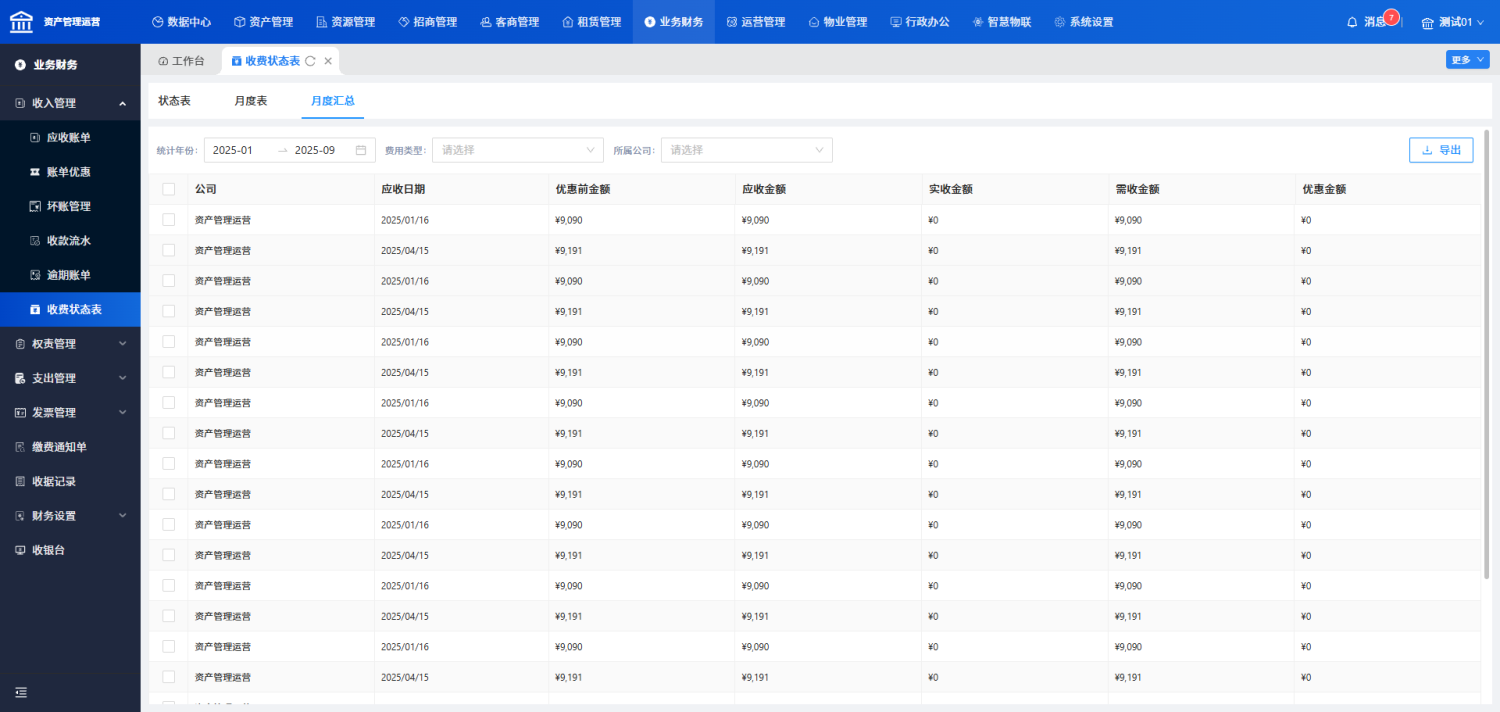Screen dimensions: 1500x712
Task: Click the 逾期账单 sidebar icon
Action: [35, 275]
